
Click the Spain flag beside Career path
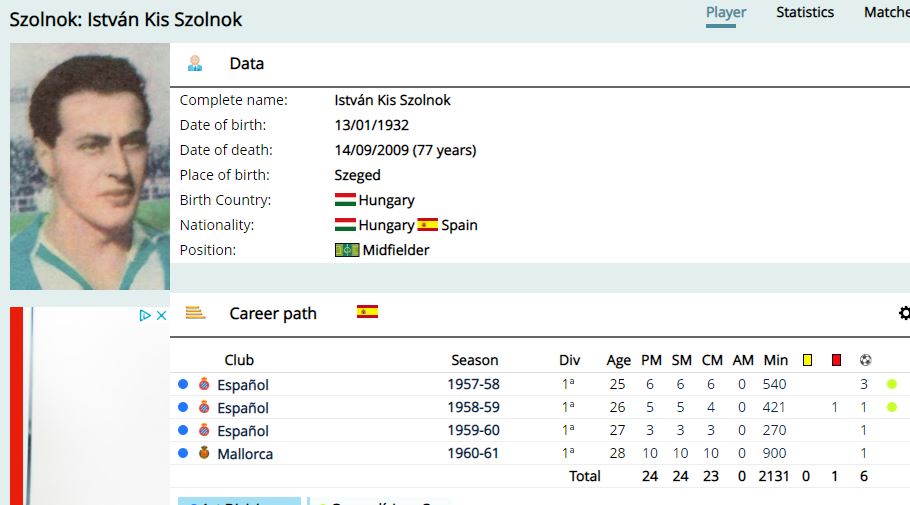367,312
